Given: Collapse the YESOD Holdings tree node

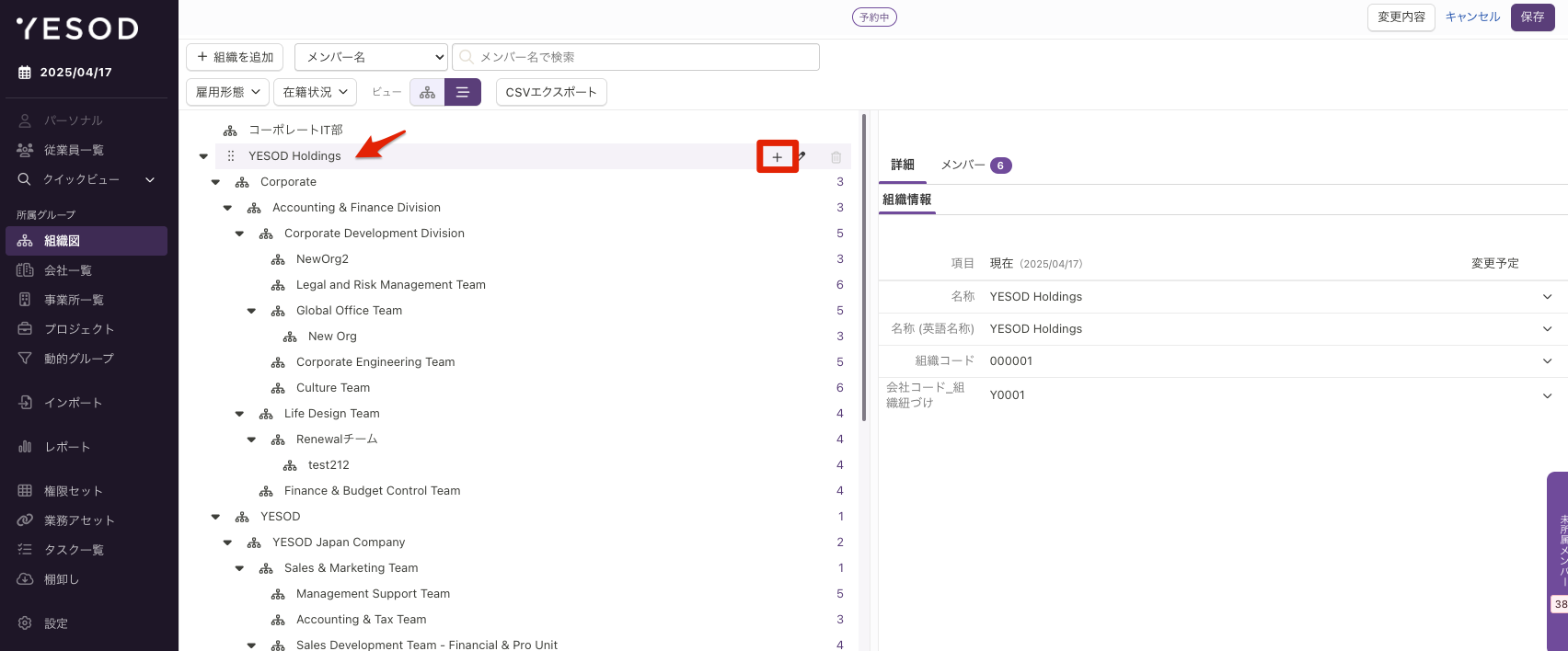Looking at the screenshot, I should (x=203, y=156).
